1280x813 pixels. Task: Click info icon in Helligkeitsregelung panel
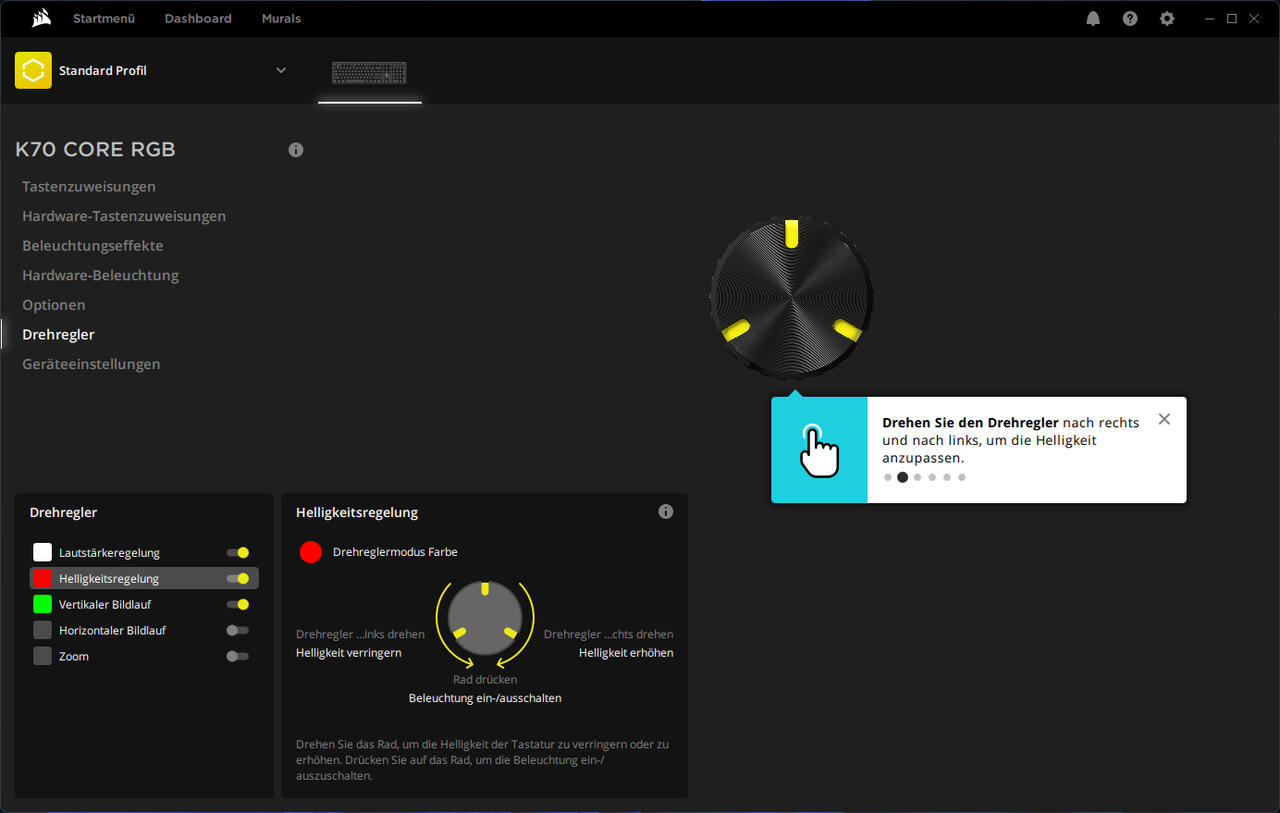[666, 511]
